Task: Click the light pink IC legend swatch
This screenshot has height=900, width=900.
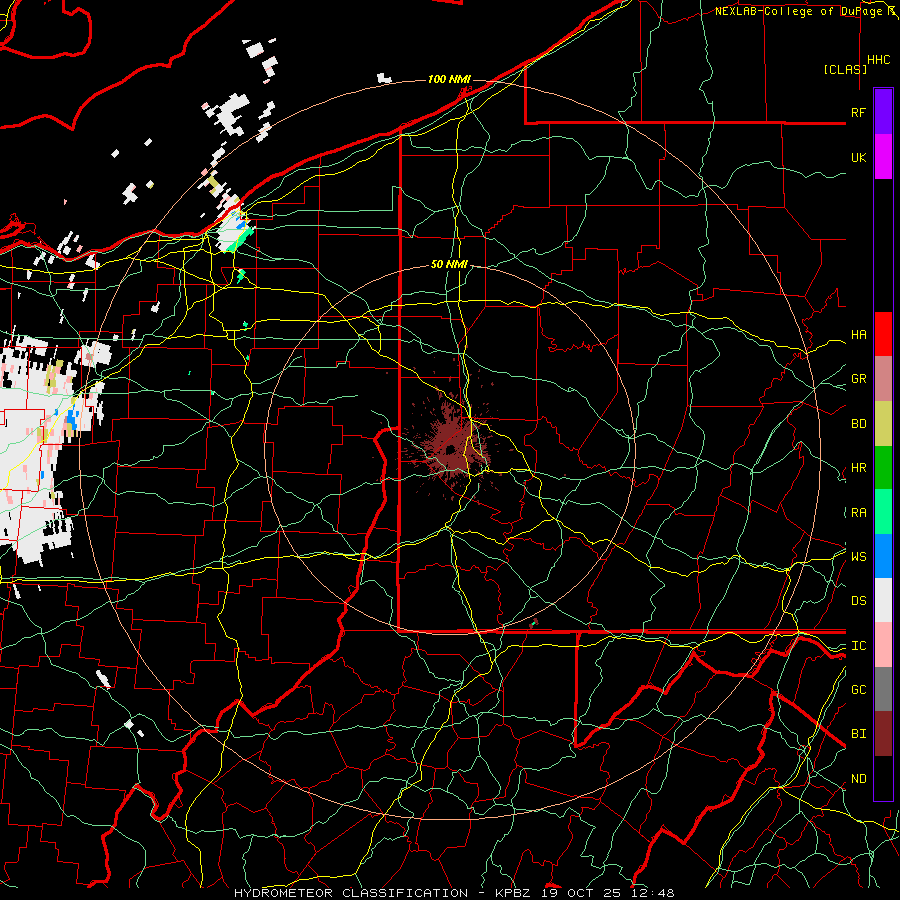Action: coord(883,645)
